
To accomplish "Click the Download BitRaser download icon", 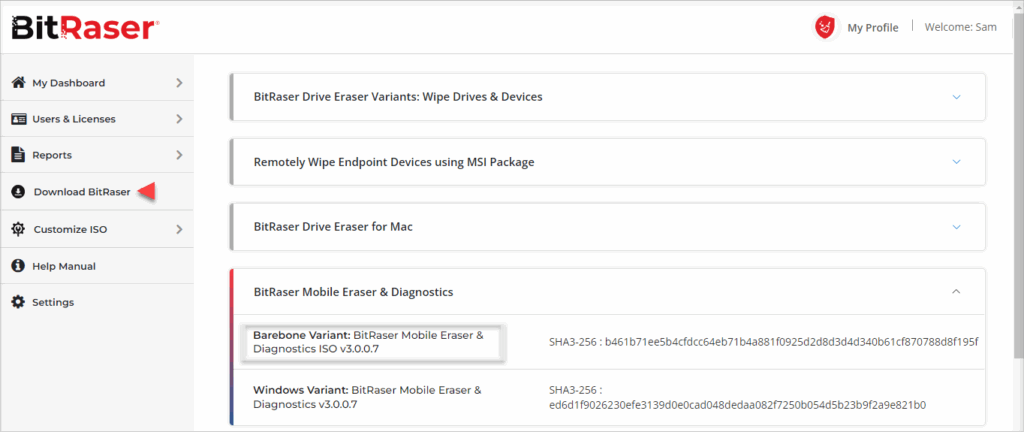I will [x=19, y=192].
